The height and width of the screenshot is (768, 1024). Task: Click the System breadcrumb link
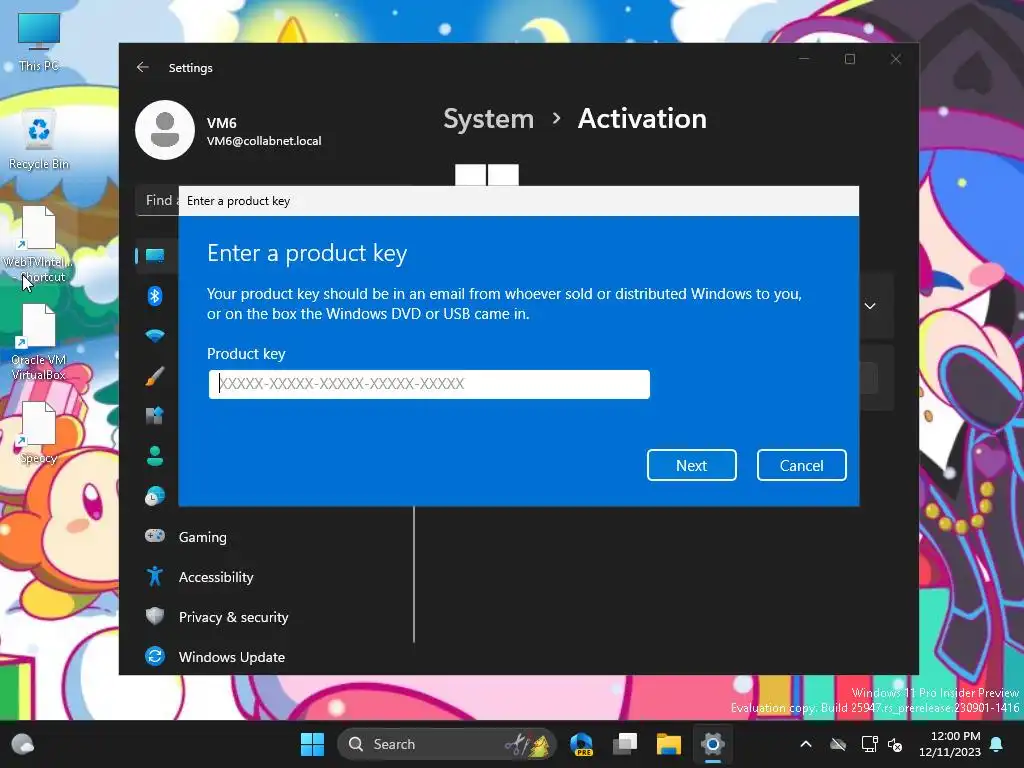[x=488, y=119]
